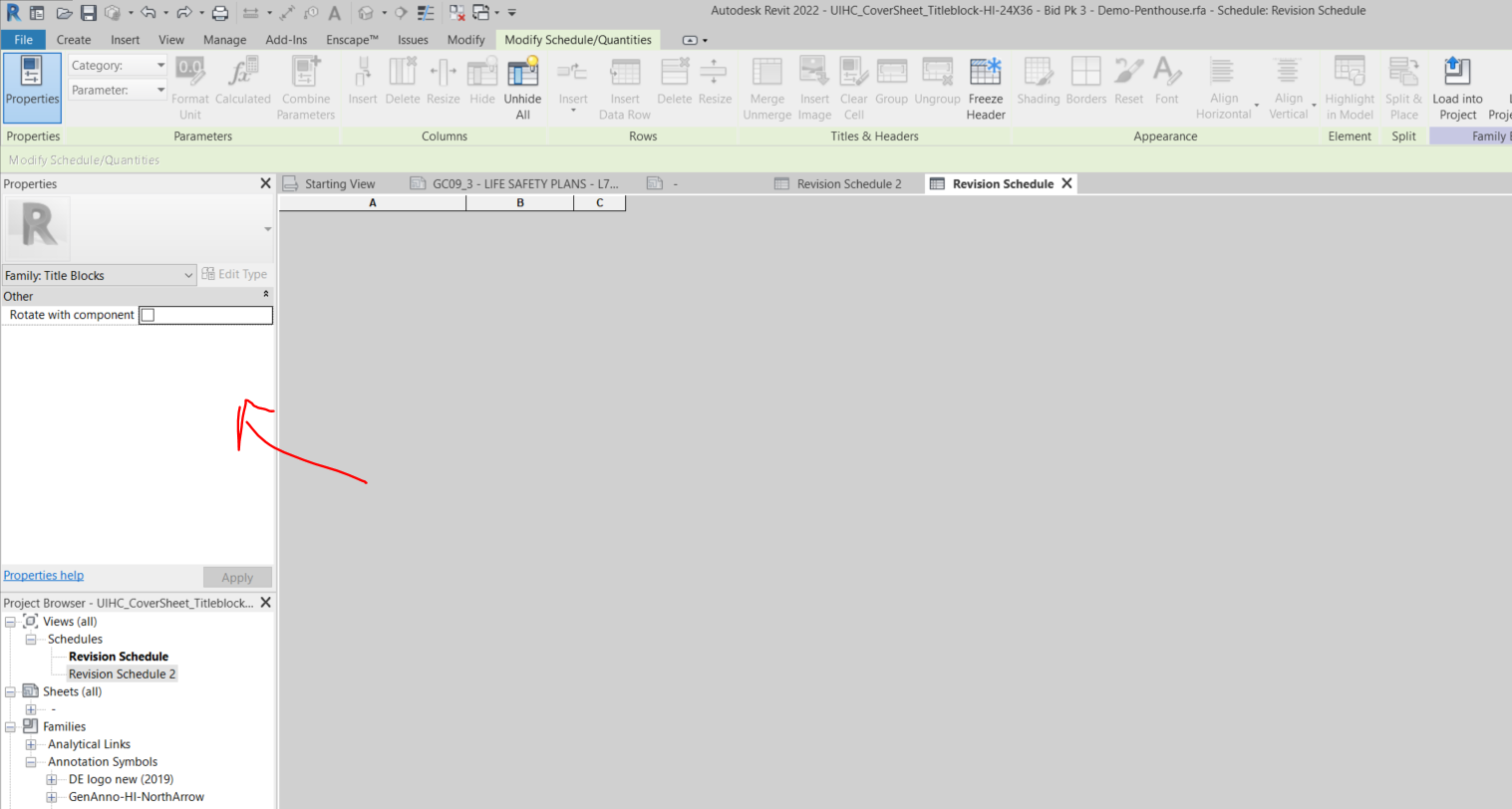Screen dimensions: 1512x809
Task: Click the Edit Type button
Action: [x=235, y=274]
